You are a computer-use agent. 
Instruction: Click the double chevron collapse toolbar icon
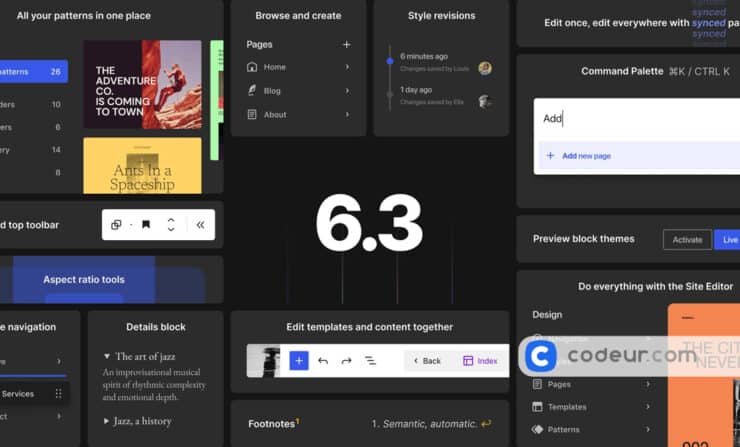pos(200,225)
